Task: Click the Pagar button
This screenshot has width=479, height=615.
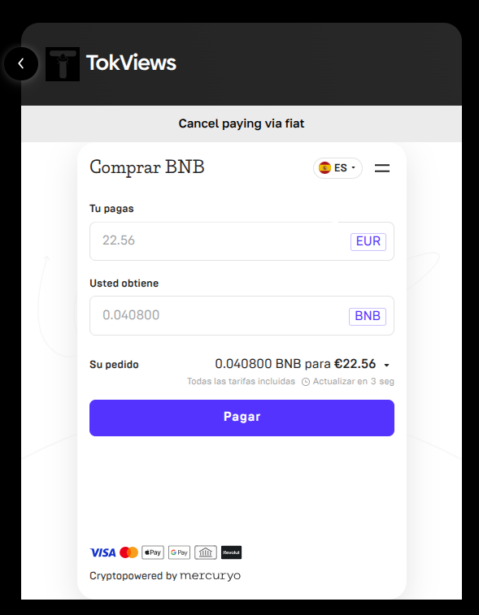Action: (x=242, y=418)
